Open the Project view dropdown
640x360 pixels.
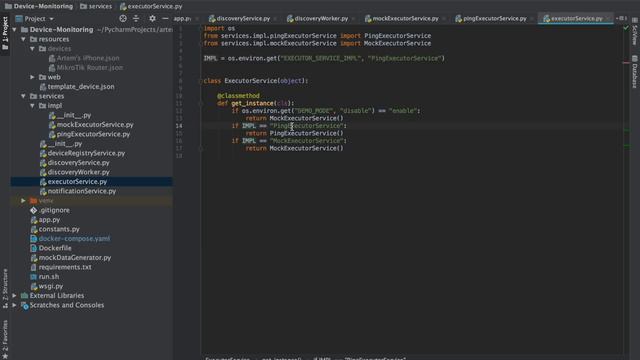click(51, 19)
